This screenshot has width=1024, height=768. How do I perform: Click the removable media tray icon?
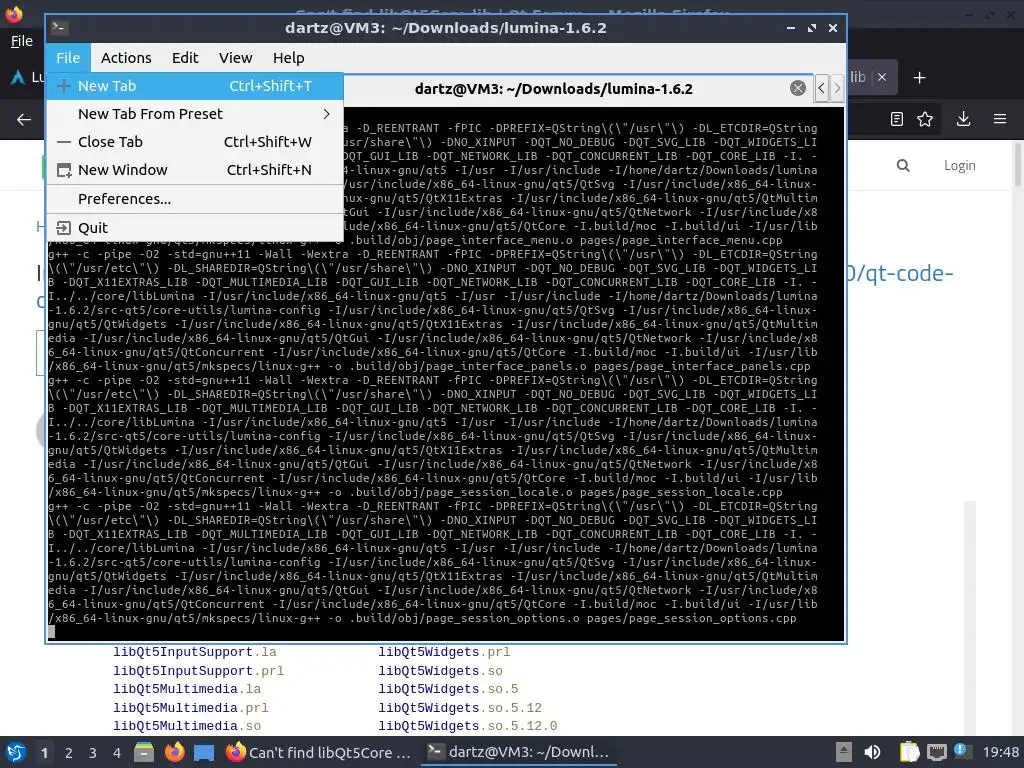844,752
